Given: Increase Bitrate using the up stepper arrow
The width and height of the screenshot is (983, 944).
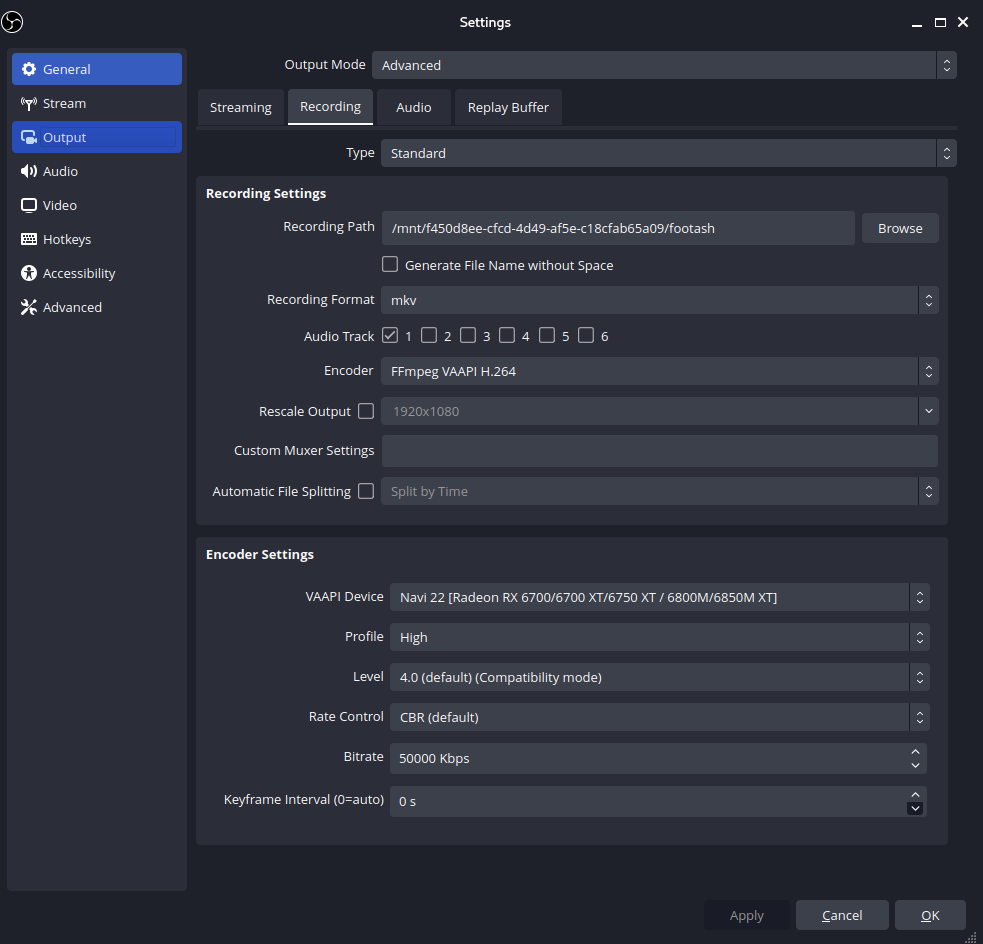Looking at the screenshot, I should 917,752.
